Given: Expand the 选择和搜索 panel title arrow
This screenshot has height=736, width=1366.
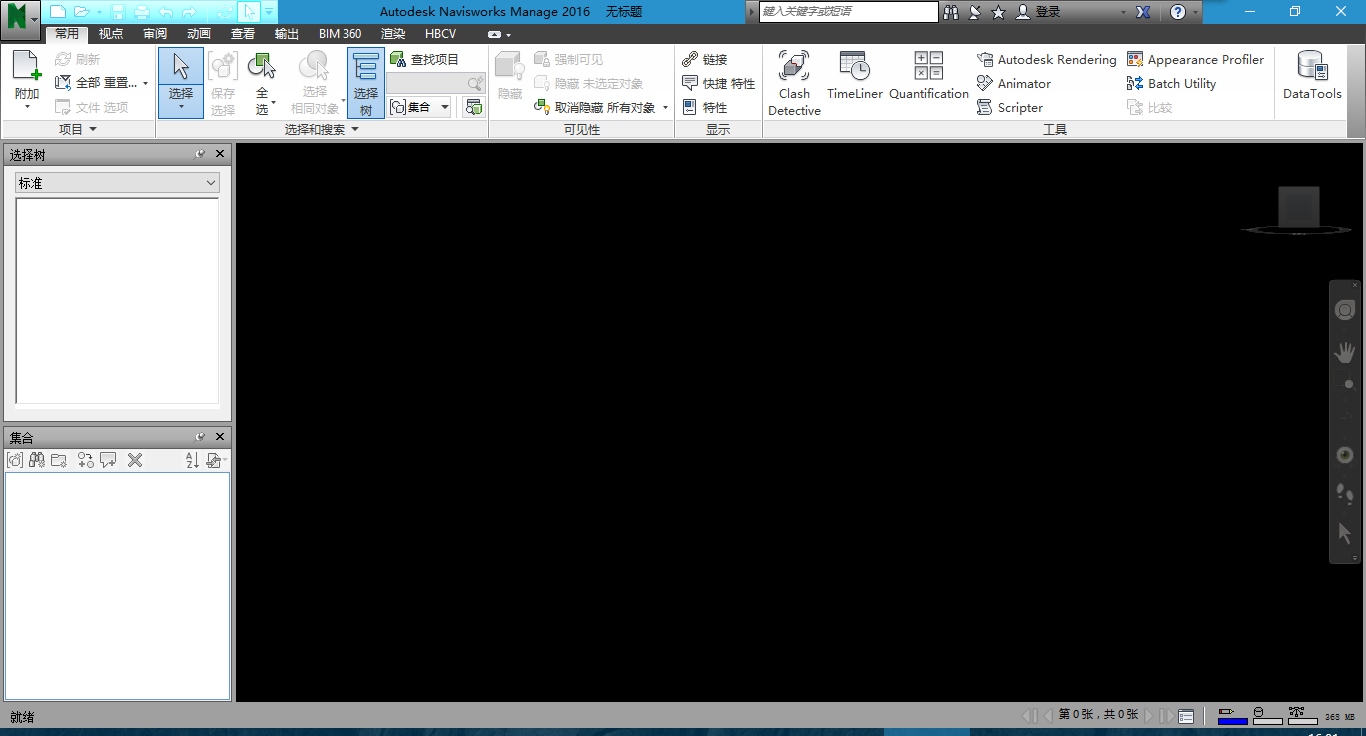Looking at the screenshot, I should tap(354, 130).
